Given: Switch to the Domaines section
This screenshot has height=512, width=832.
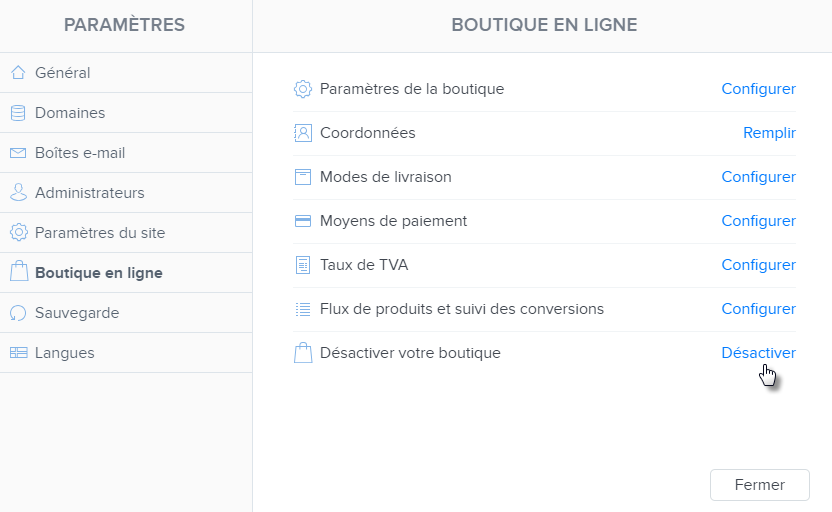Looking at the screenshot, I should (70, 113).
